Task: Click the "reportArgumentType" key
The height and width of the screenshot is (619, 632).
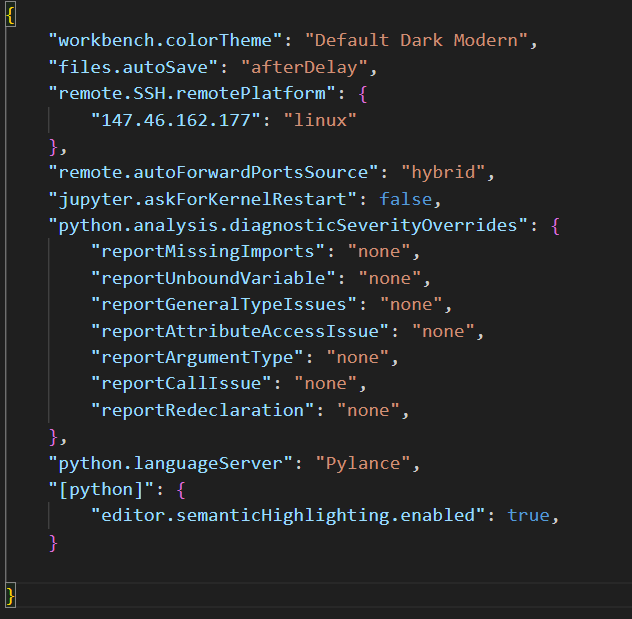Action: [197, 357]
